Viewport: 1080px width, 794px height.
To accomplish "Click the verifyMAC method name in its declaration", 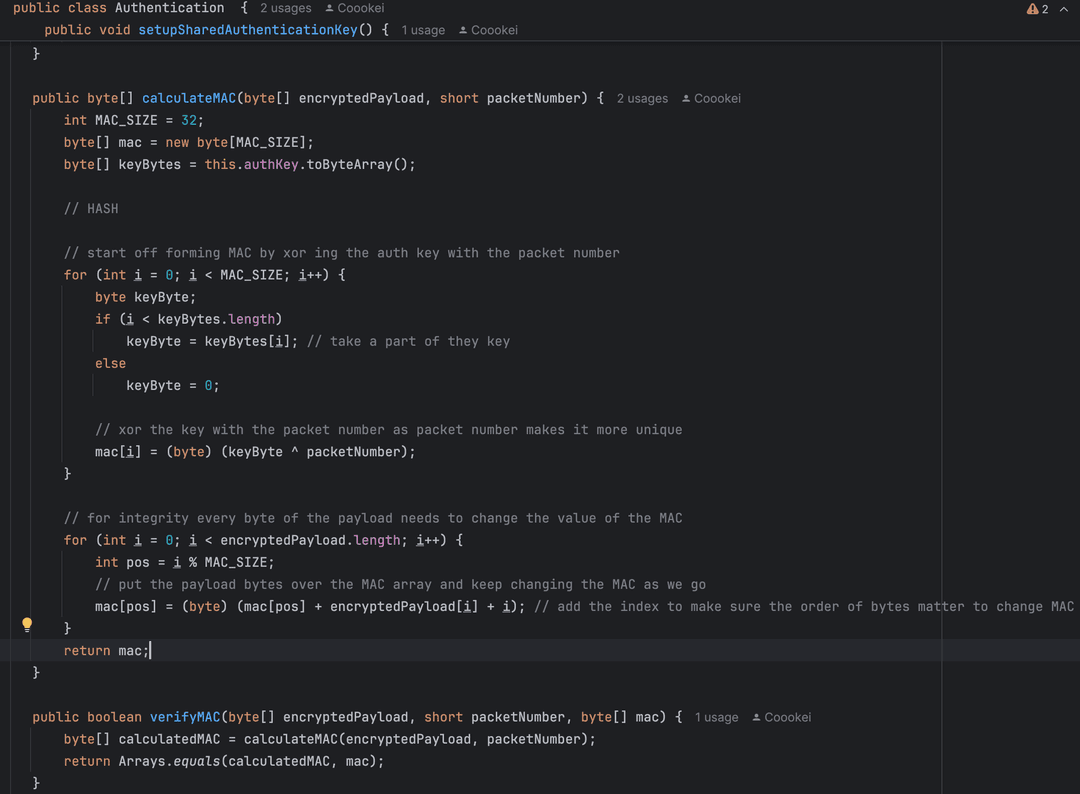I will click(184, 717).
